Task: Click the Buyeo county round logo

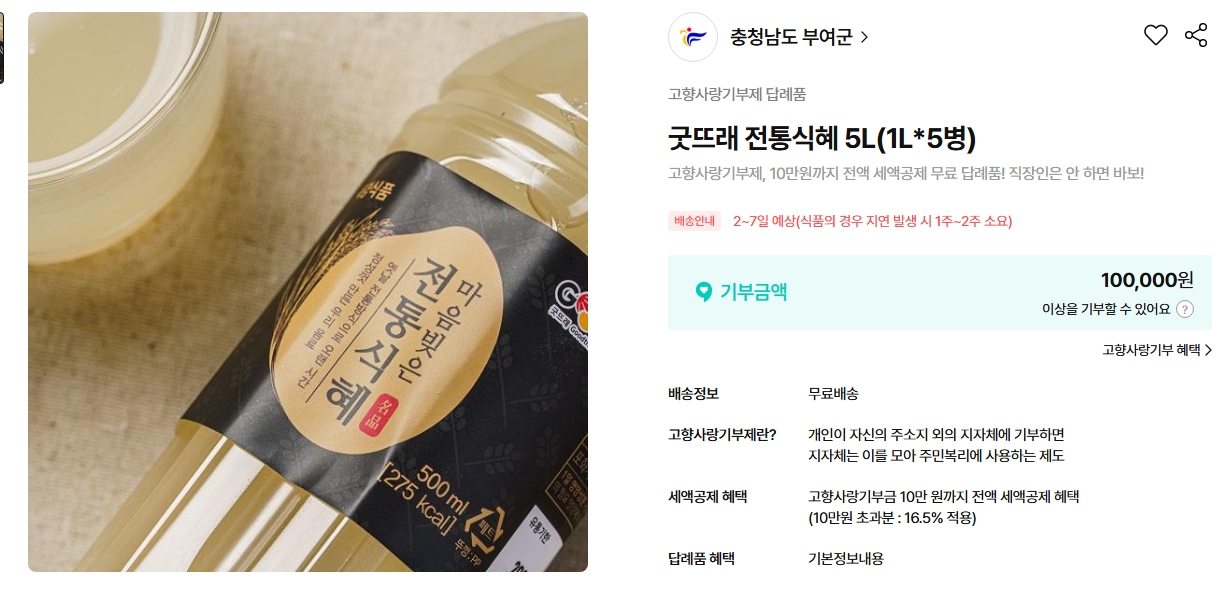Action: tap(693, 37)
